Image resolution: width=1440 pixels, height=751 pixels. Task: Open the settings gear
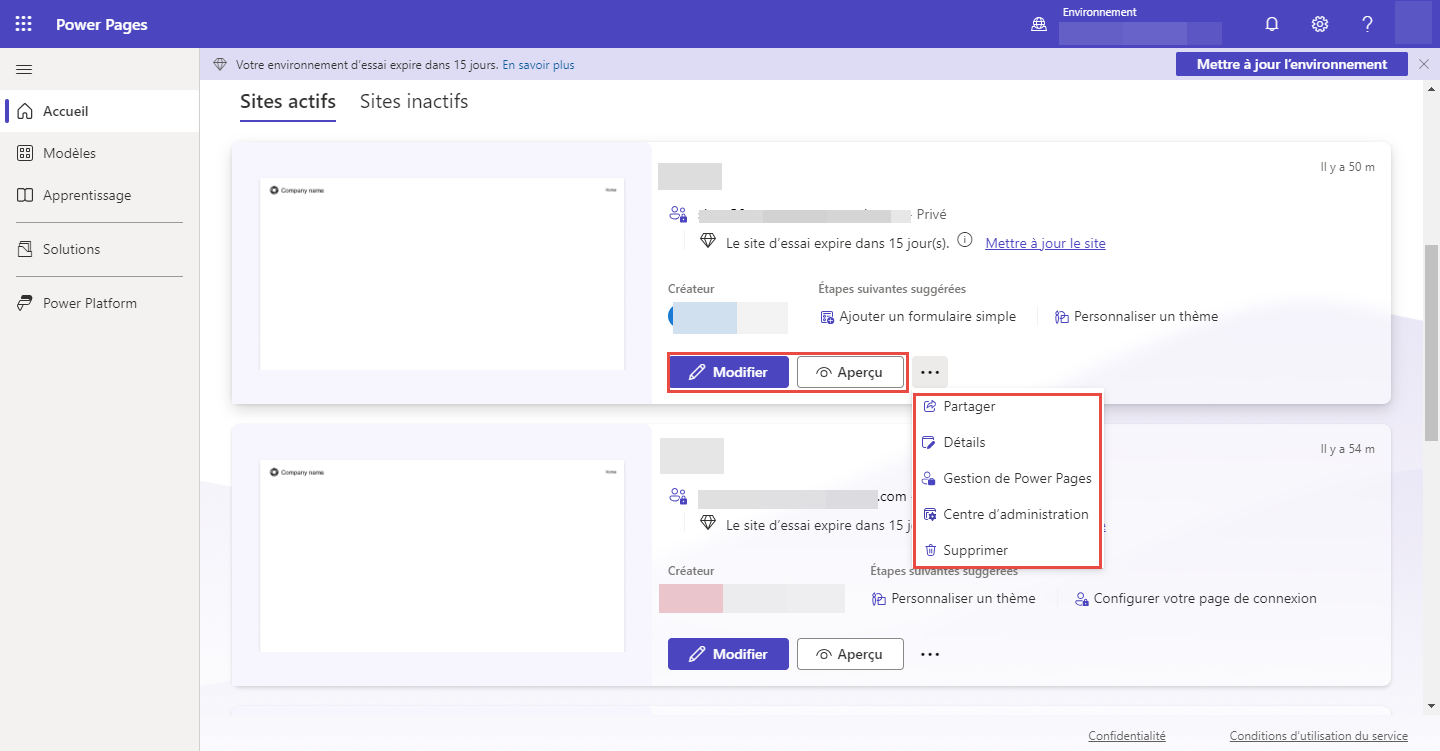coord(1320,24)
